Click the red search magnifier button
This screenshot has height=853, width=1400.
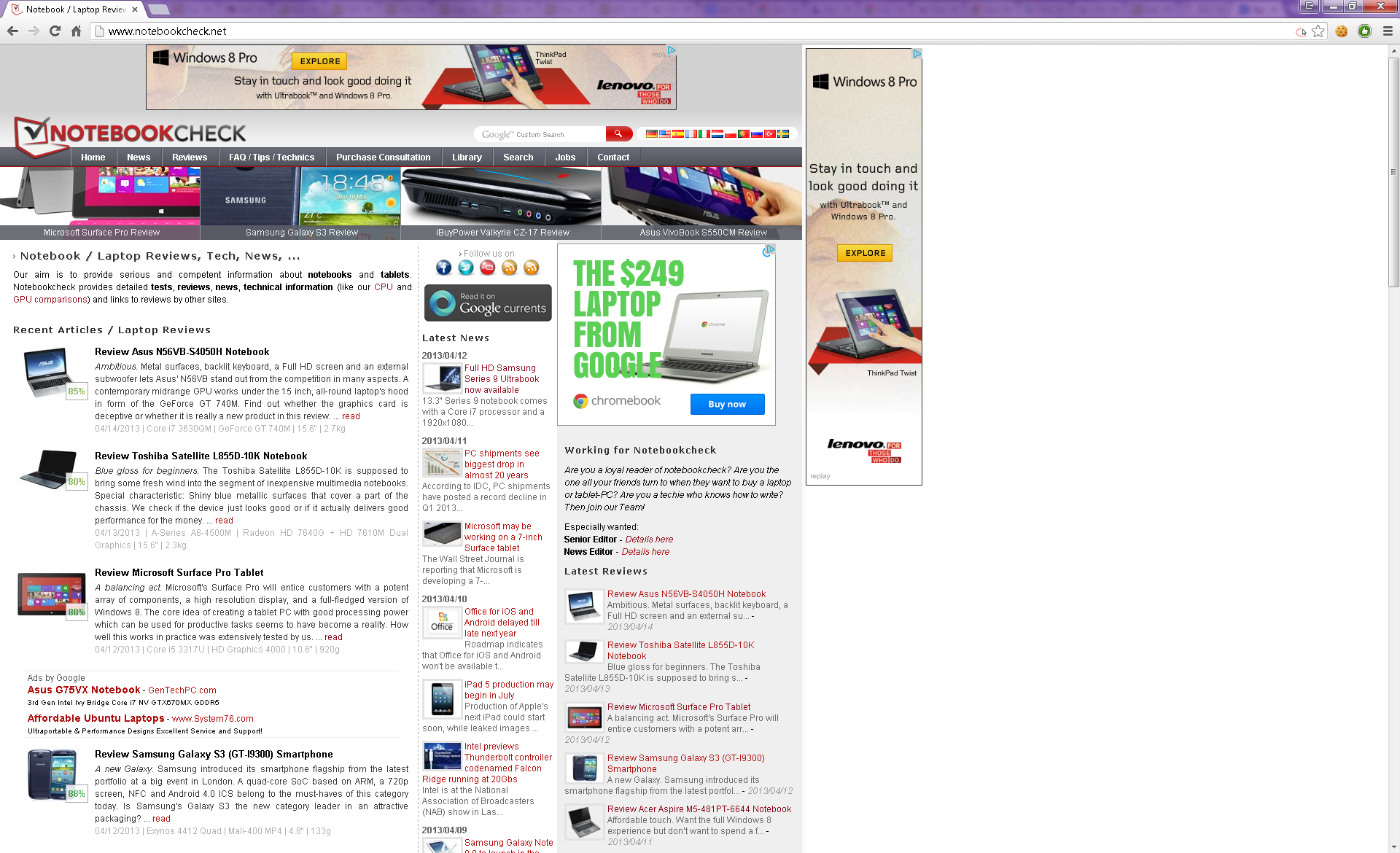coord(618,133)
